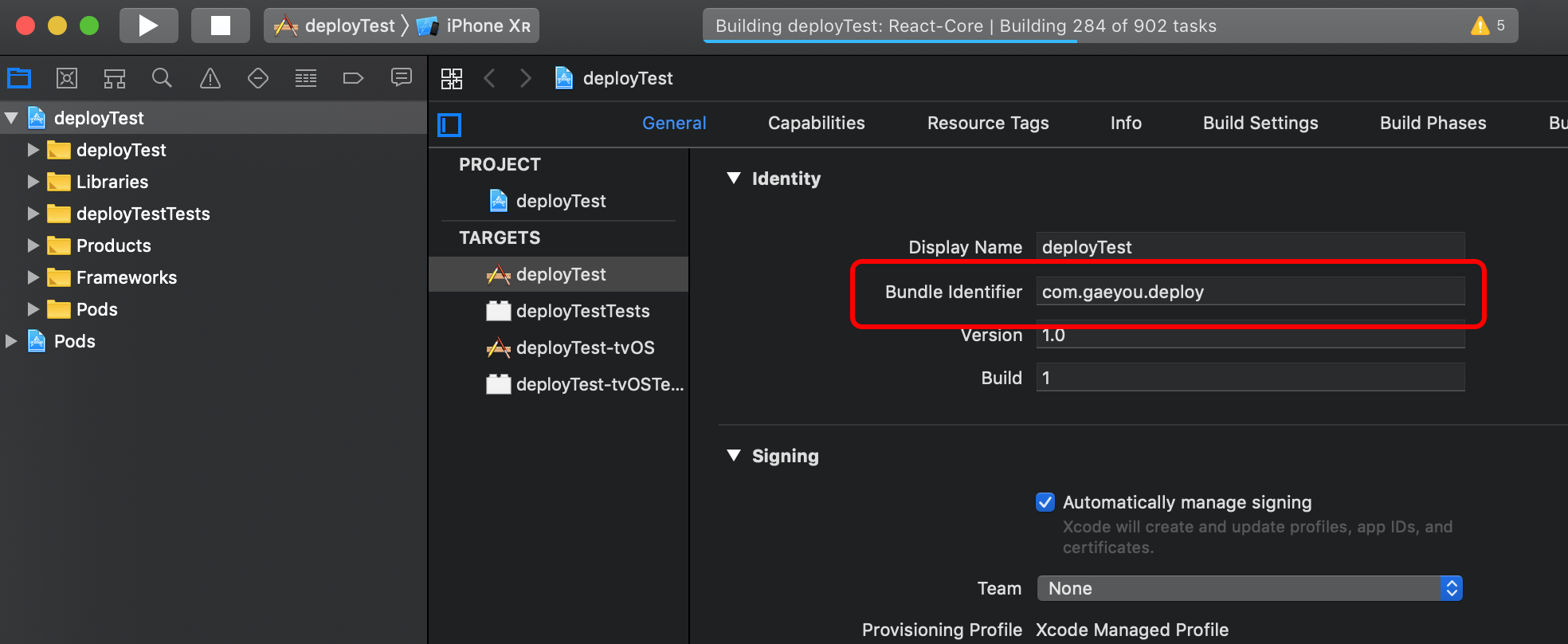Go forward with the right chevron

pos(525,78)
